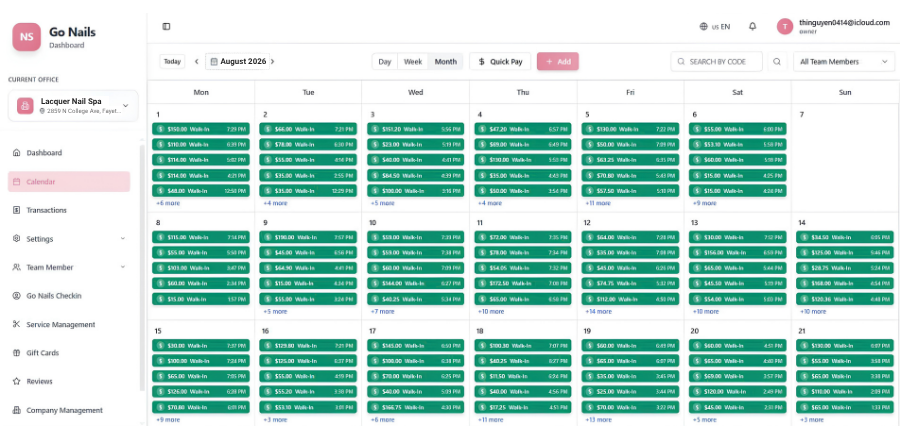Open the notifications bell
Viewport: 900px width, 440px height.
tap(752, 26)
